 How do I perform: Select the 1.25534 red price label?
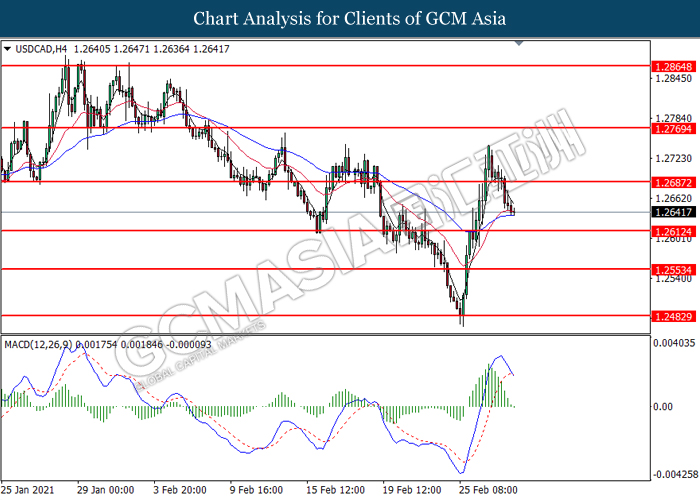point(673,270)
